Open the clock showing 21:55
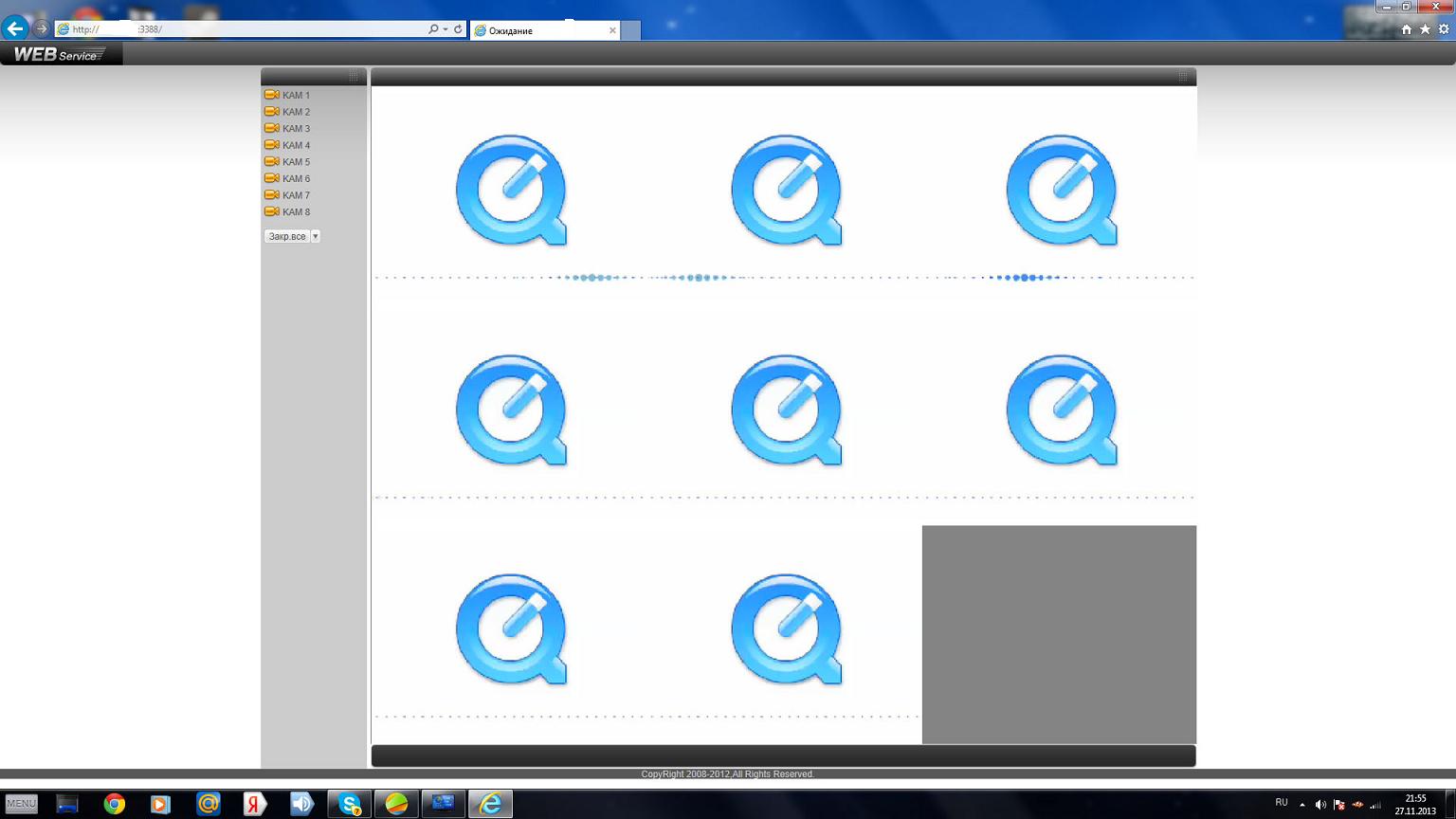Image resolution: width=1456 pixels, height=819 pixels. click(x=1415, y=805)
